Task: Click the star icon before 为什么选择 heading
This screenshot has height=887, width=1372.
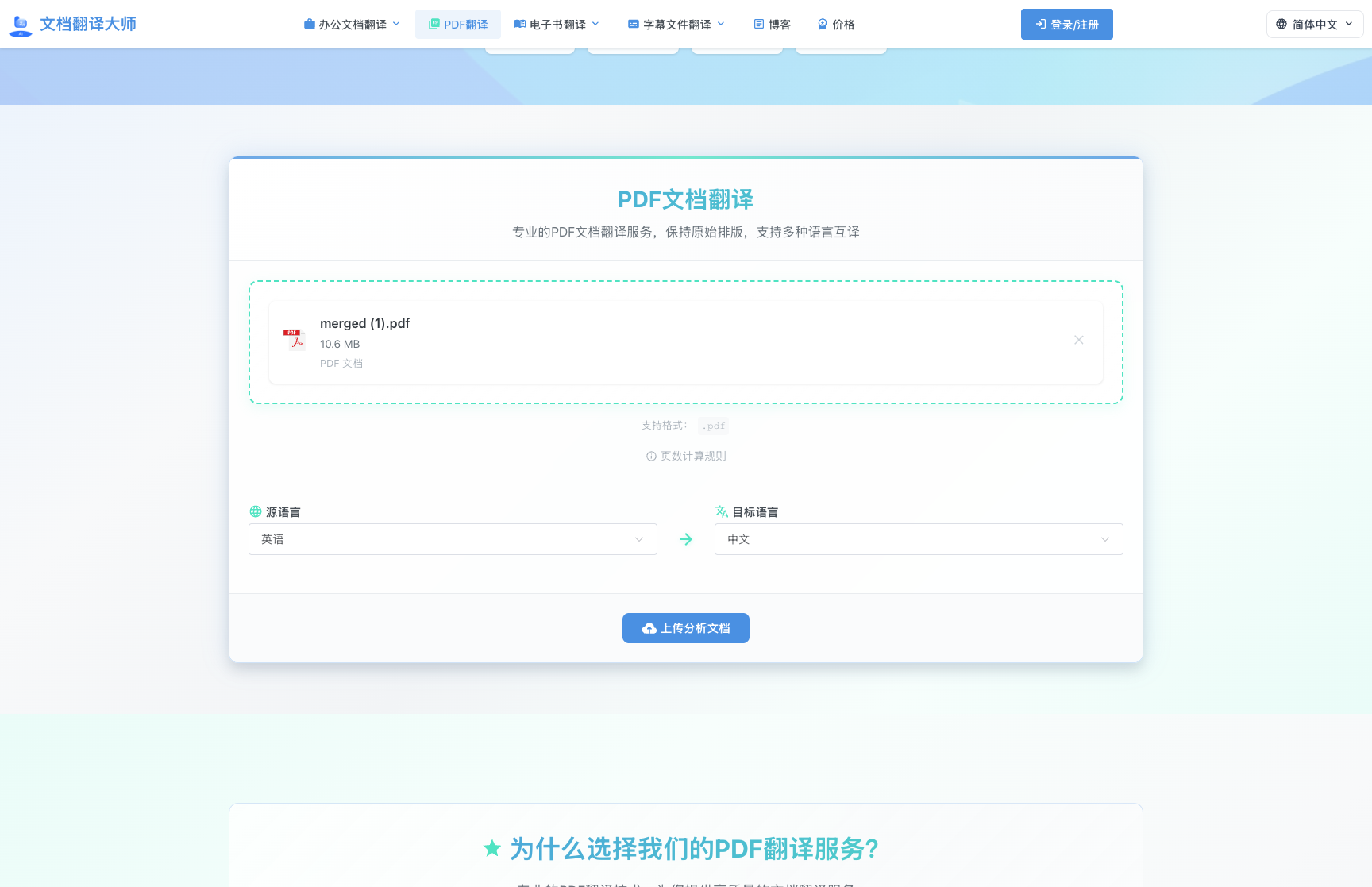Action: [492, 848]
